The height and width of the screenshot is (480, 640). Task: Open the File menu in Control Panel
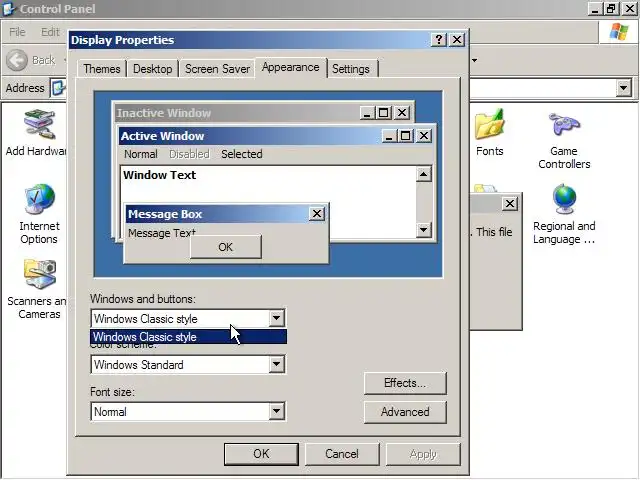click(x=17, y=32)
